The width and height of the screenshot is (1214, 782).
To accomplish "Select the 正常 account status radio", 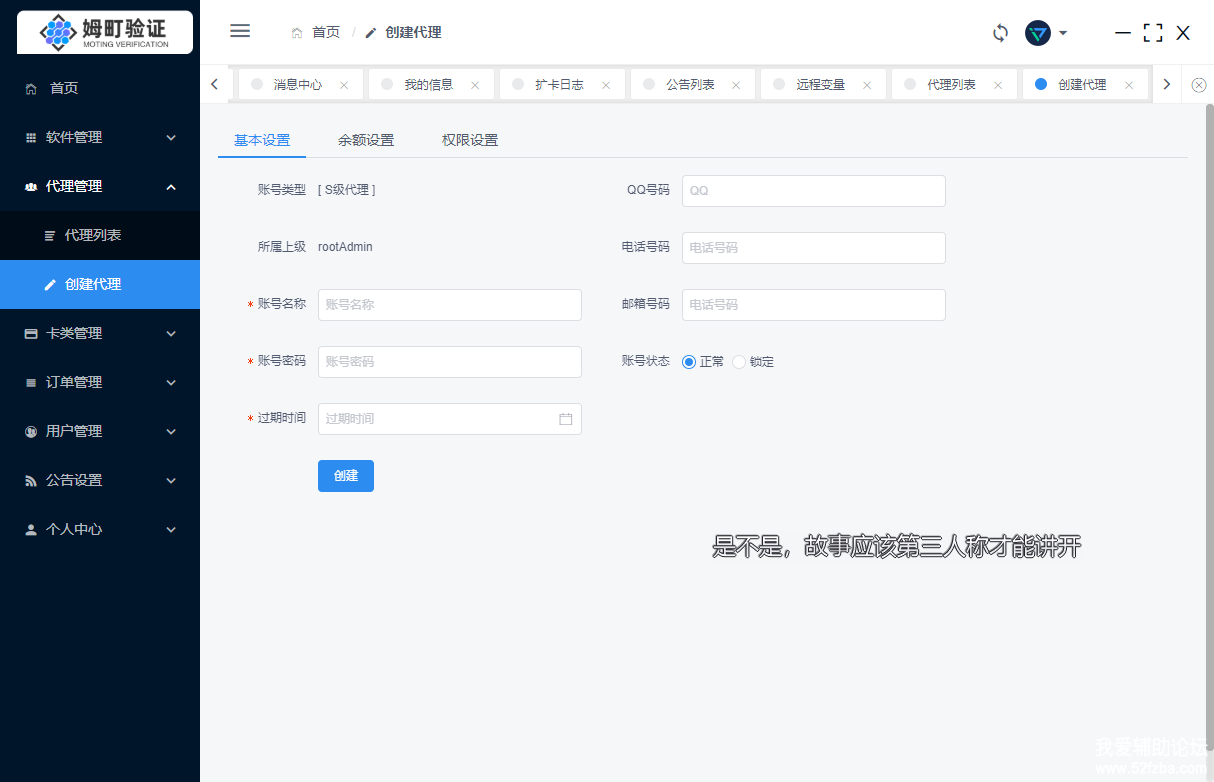I will [689, 362].
